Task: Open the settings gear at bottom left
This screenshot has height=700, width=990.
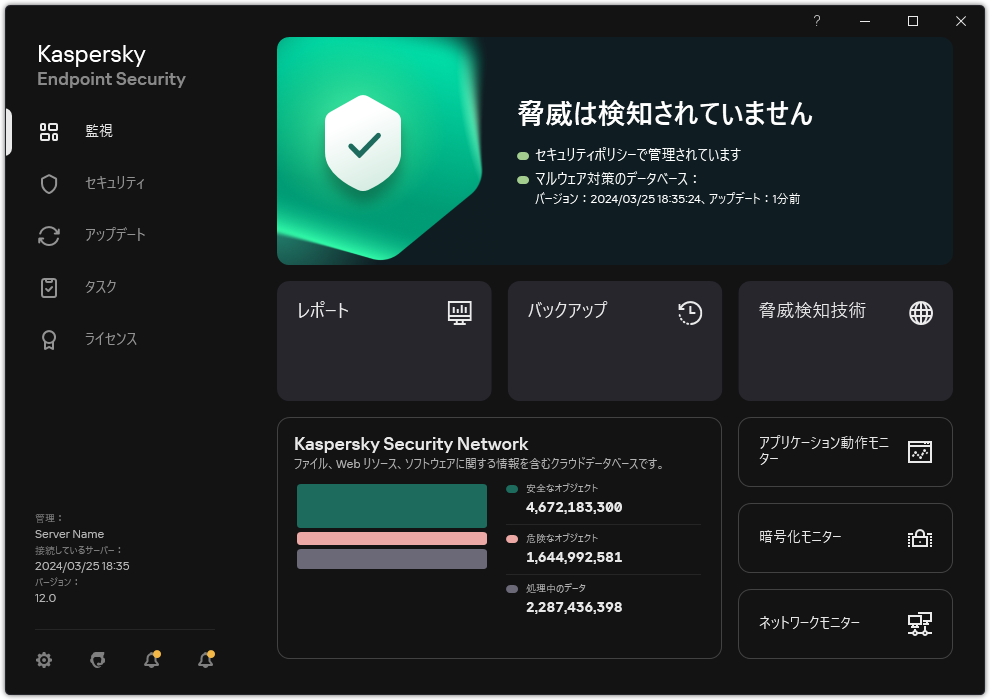Action: tap(44, 660)
